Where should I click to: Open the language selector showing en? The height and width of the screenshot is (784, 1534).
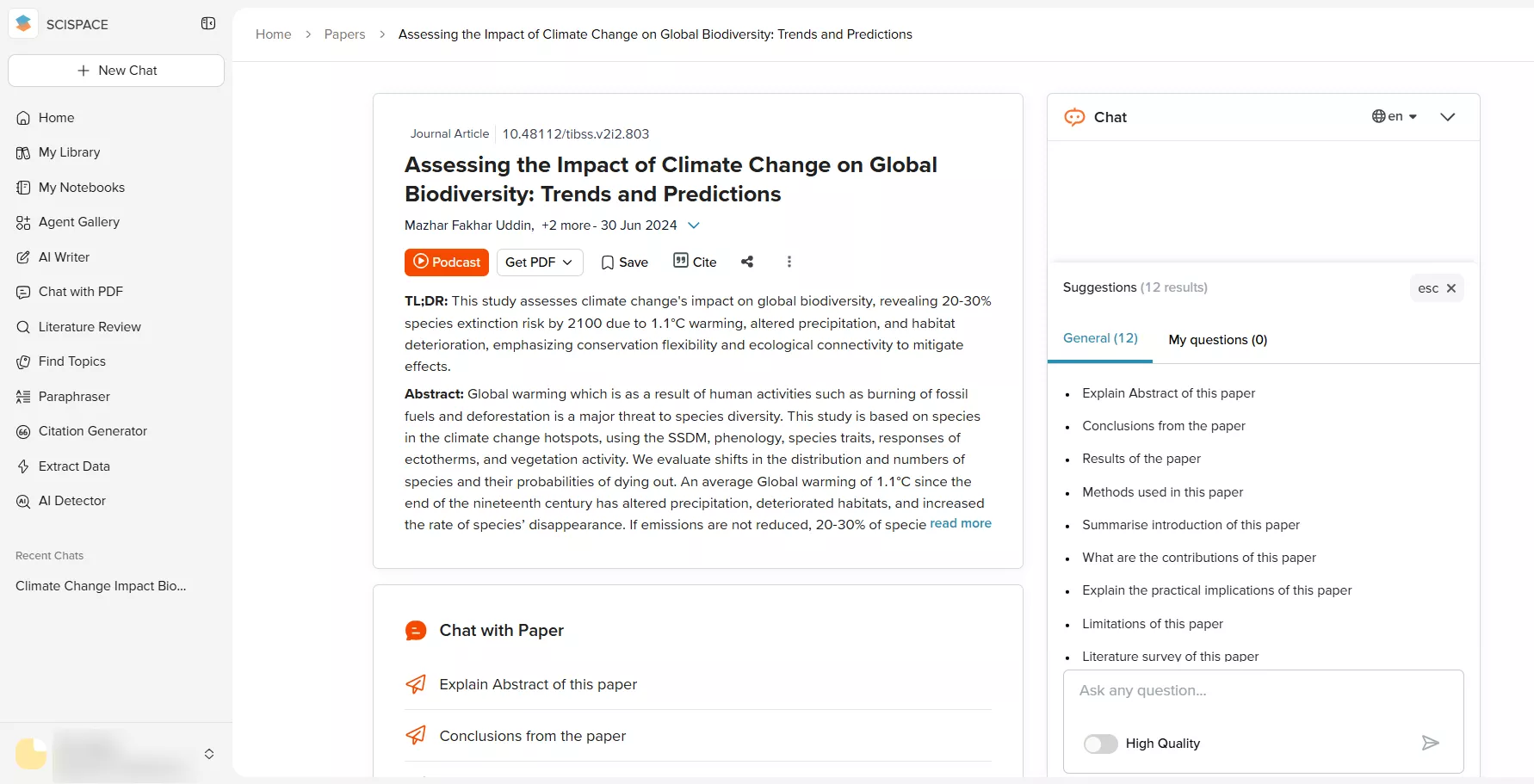point(1395,115)
